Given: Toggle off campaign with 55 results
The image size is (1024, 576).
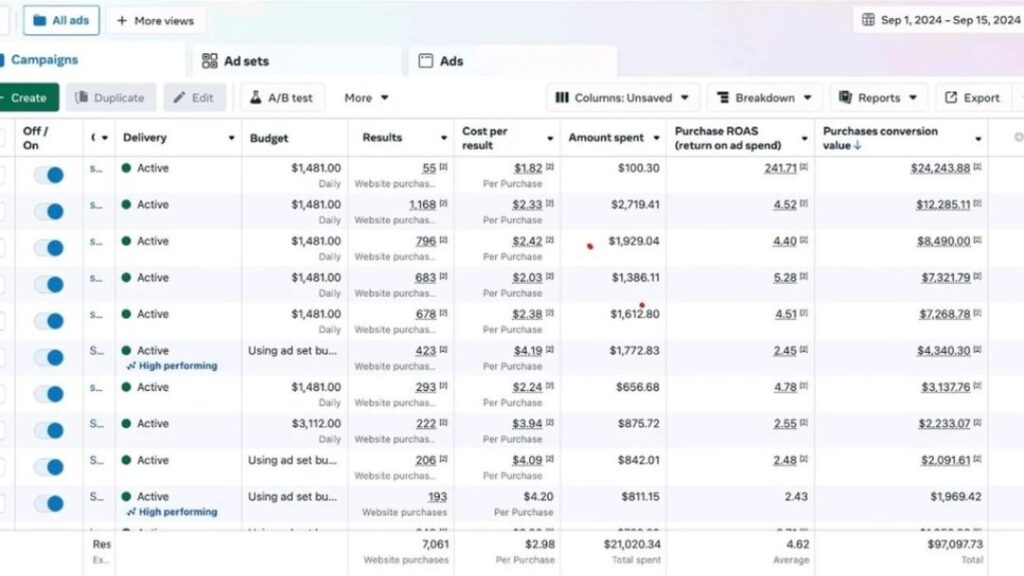Looking at the screenshot, I should [49, 175].
